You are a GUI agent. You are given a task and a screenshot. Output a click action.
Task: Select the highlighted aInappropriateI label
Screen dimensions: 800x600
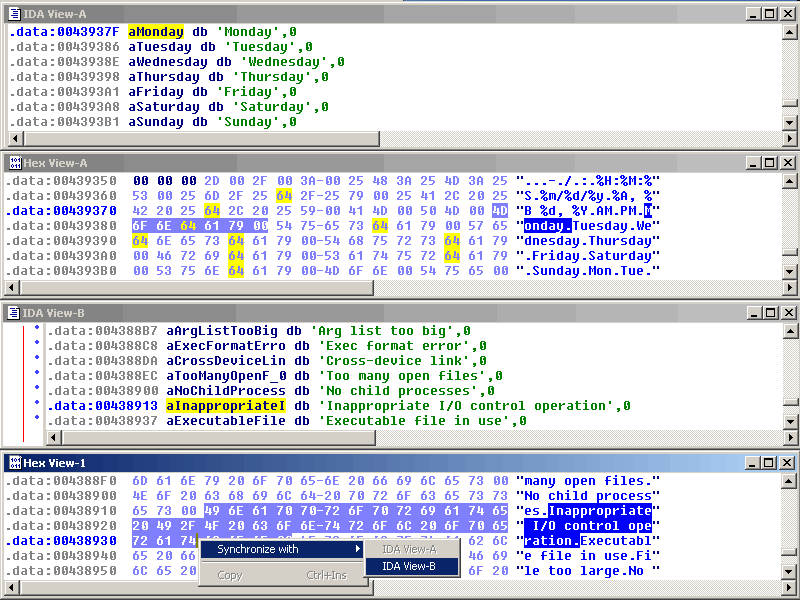click(226, 406)
